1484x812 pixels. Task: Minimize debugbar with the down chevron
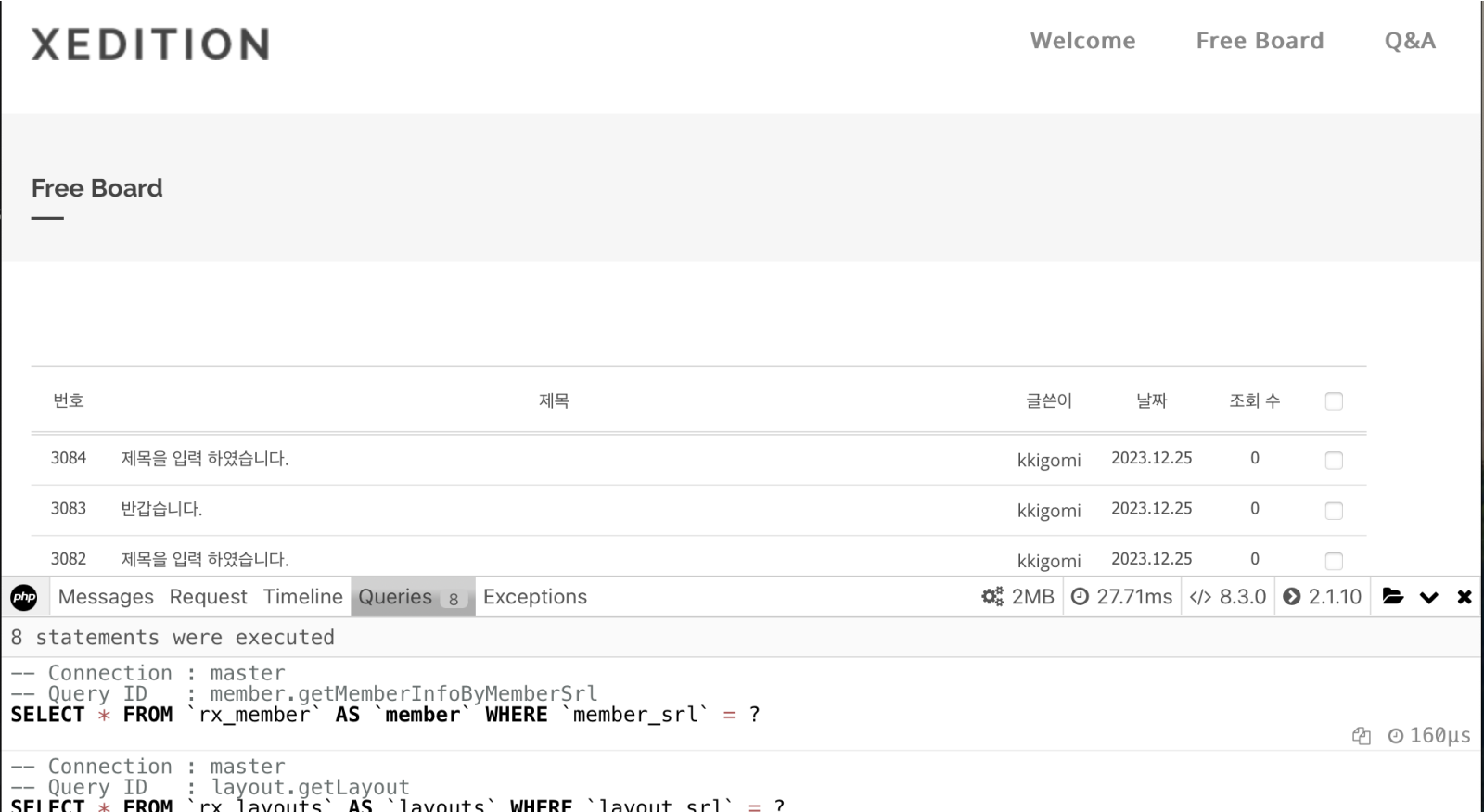(1428, 597)
